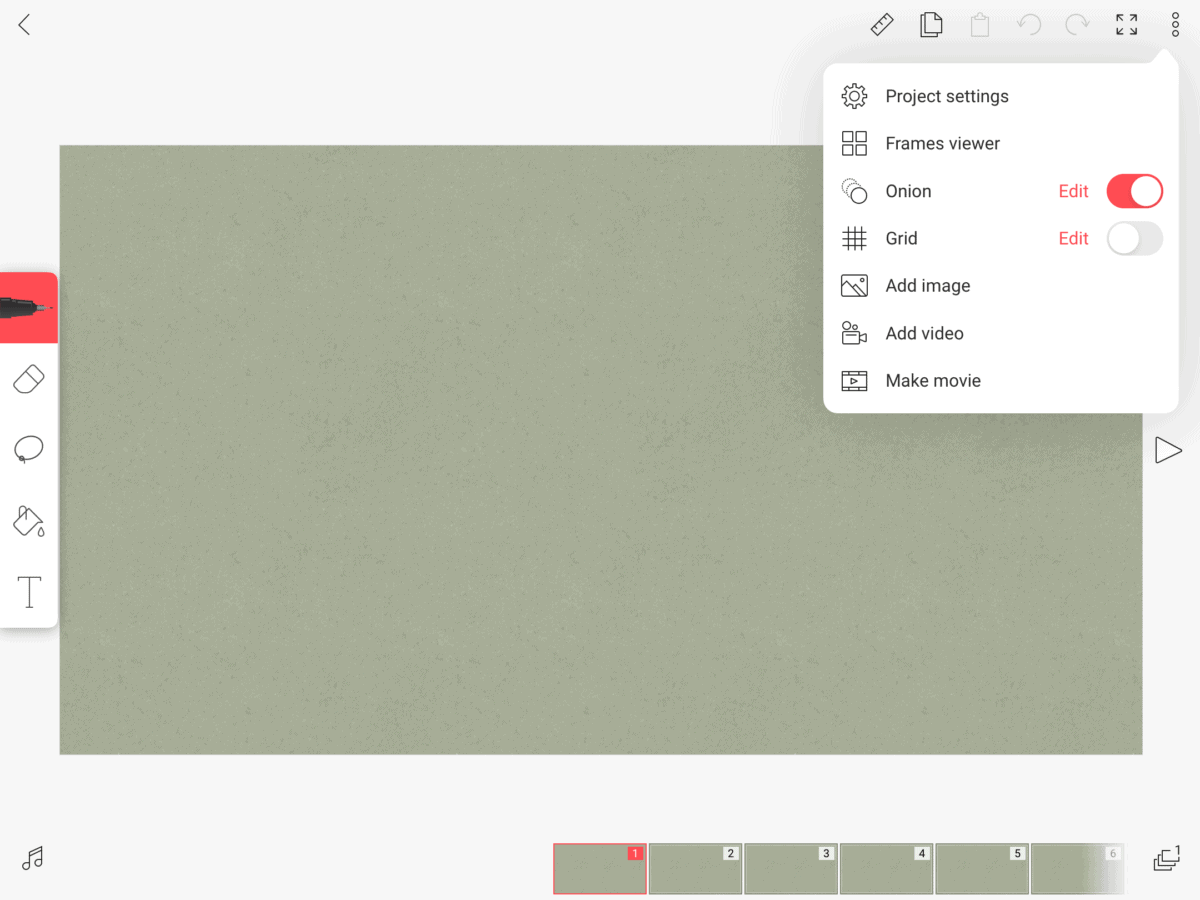
Task: Activate the Text tool
Action: 29,592
